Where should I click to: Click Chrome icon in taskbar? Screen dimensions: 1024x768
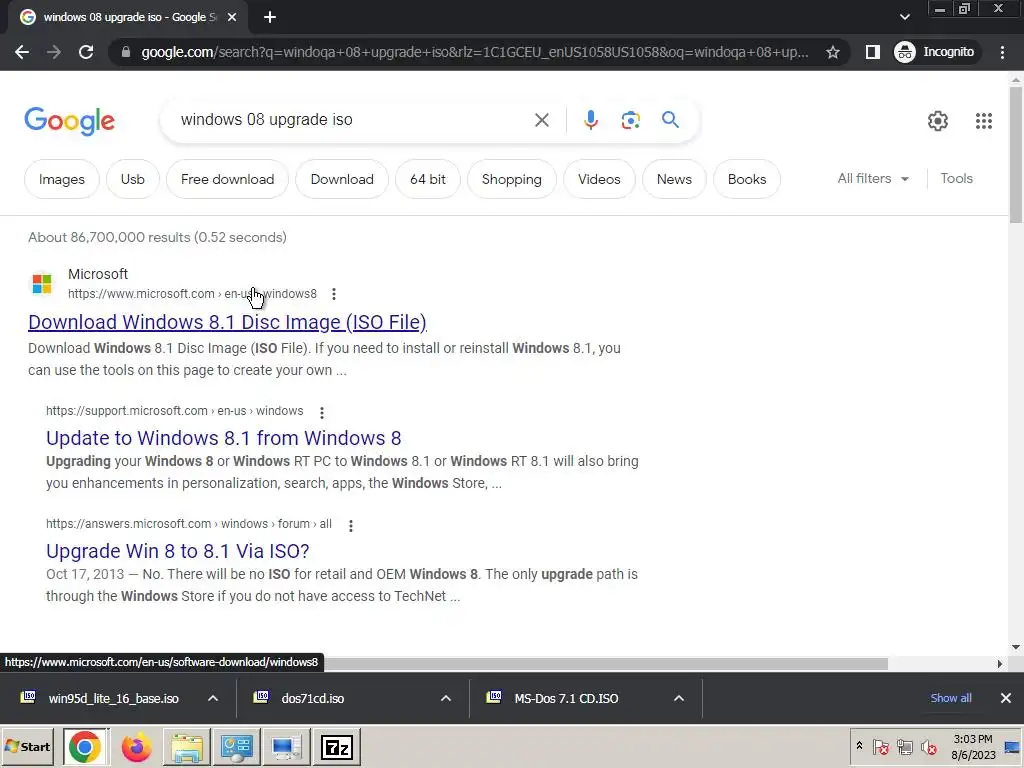point(85,746)
